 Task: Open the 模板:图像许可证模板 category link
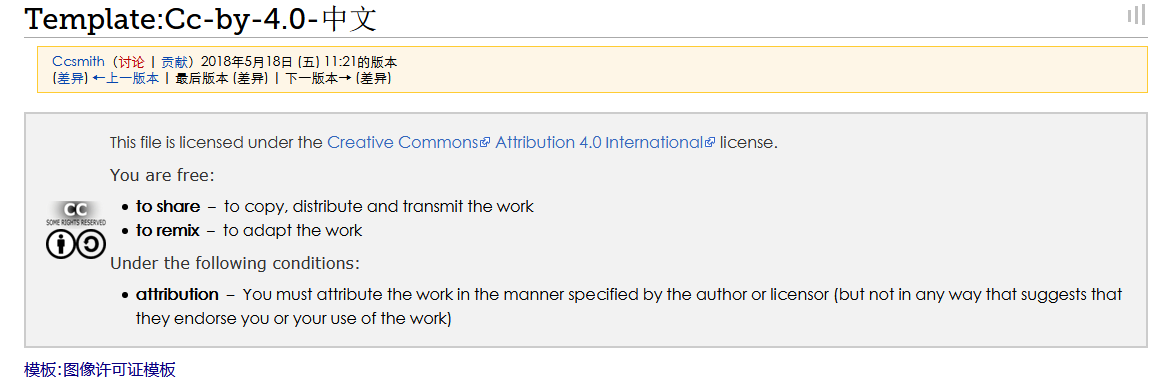100,369
